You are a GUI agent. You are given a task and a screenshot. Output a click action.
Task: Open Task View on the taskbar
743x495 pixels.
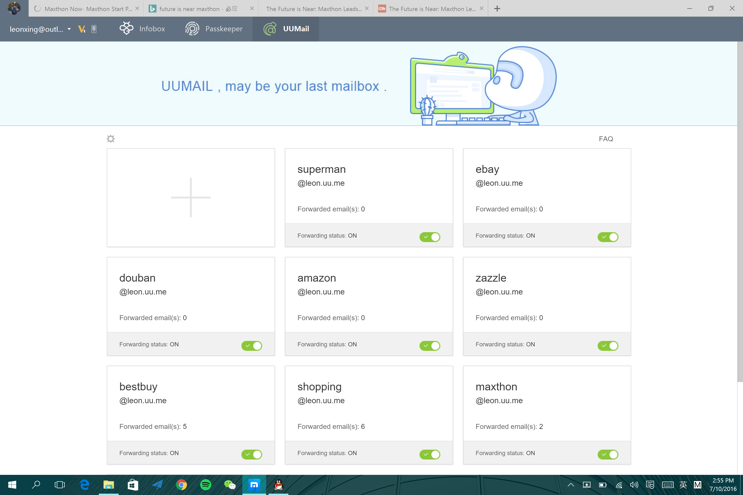[x=60, y=485]
